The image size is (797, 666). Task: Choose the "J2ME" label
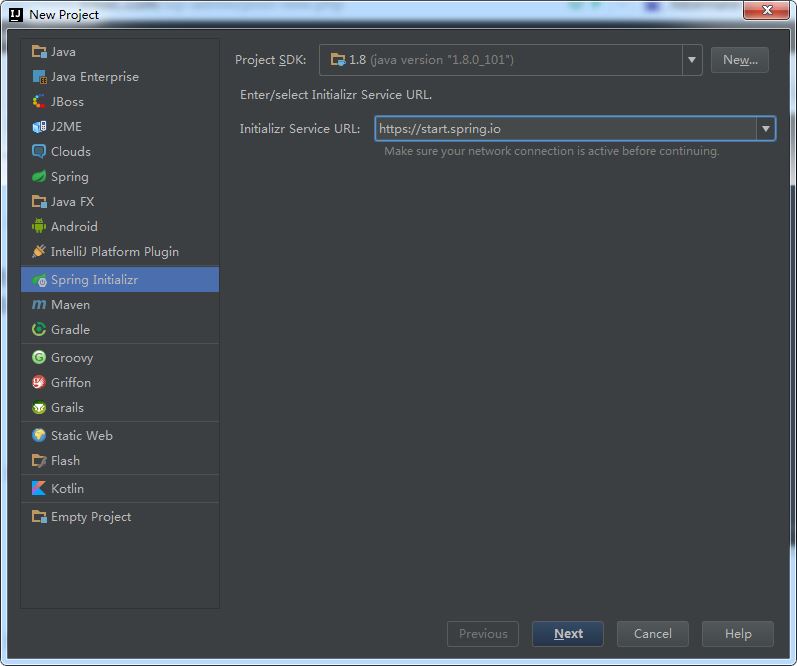tap(66, 126)
